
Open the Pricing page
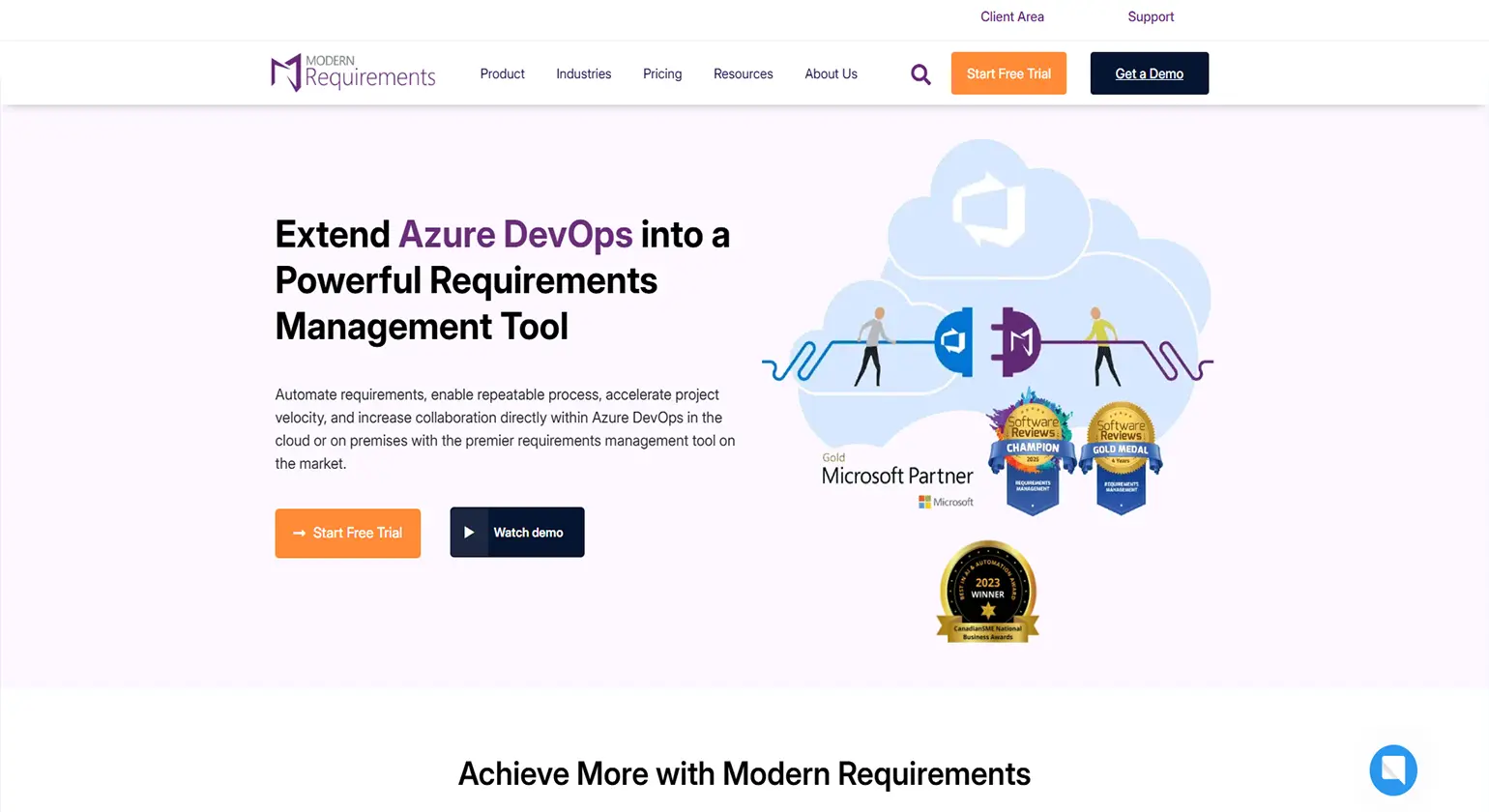pyautogui.click(x=662, y=73)
